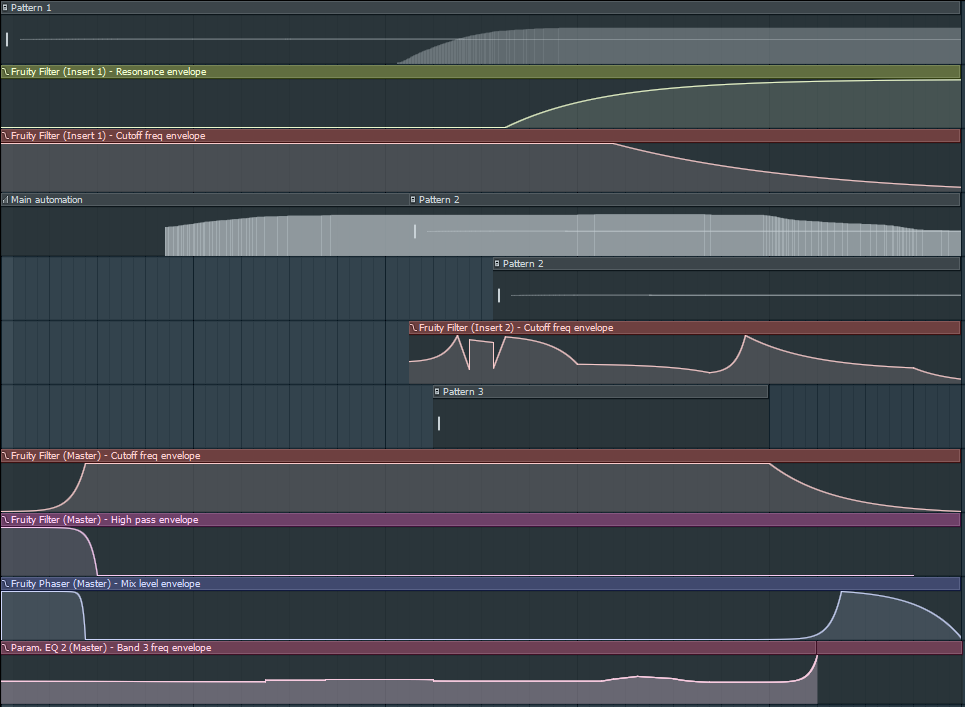Open the Param. EQ 2 Band 3 icon
Screen dimensions: 965x707
[5, 648]
